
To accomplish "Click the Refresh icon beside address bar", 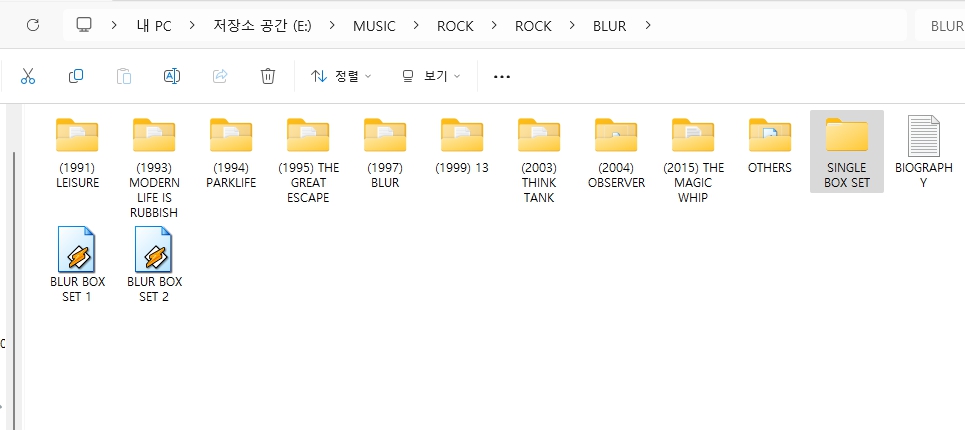I will point(32,26).
